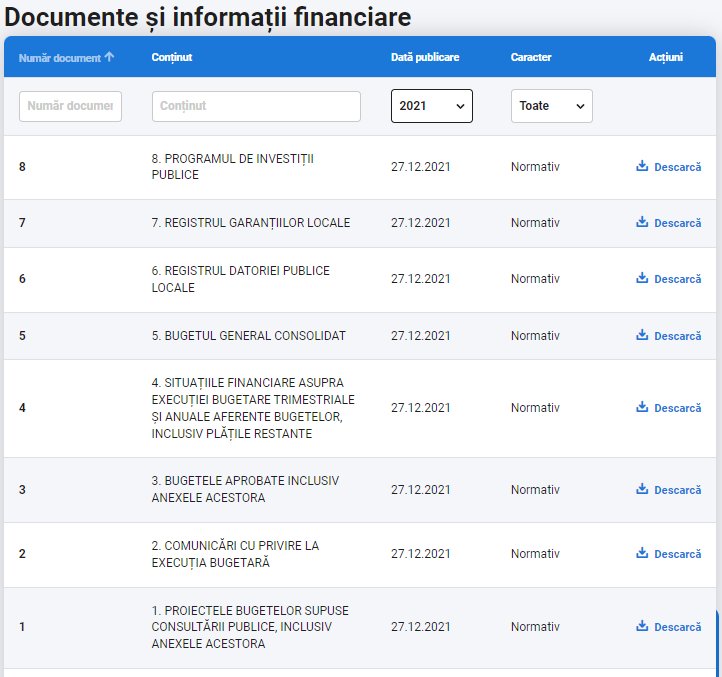Image resolution: width=722 pixels, height=677 pixels.
Task: Click Descarcă for Situațiile Financiare row
Action: 677,408
